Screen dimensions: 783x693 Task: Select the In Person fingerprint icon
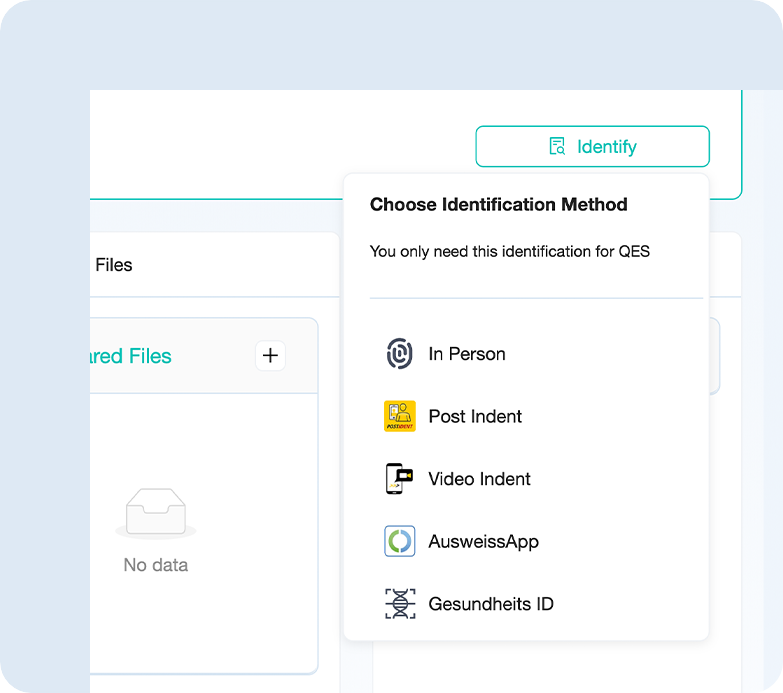click(x=399, y=354)
